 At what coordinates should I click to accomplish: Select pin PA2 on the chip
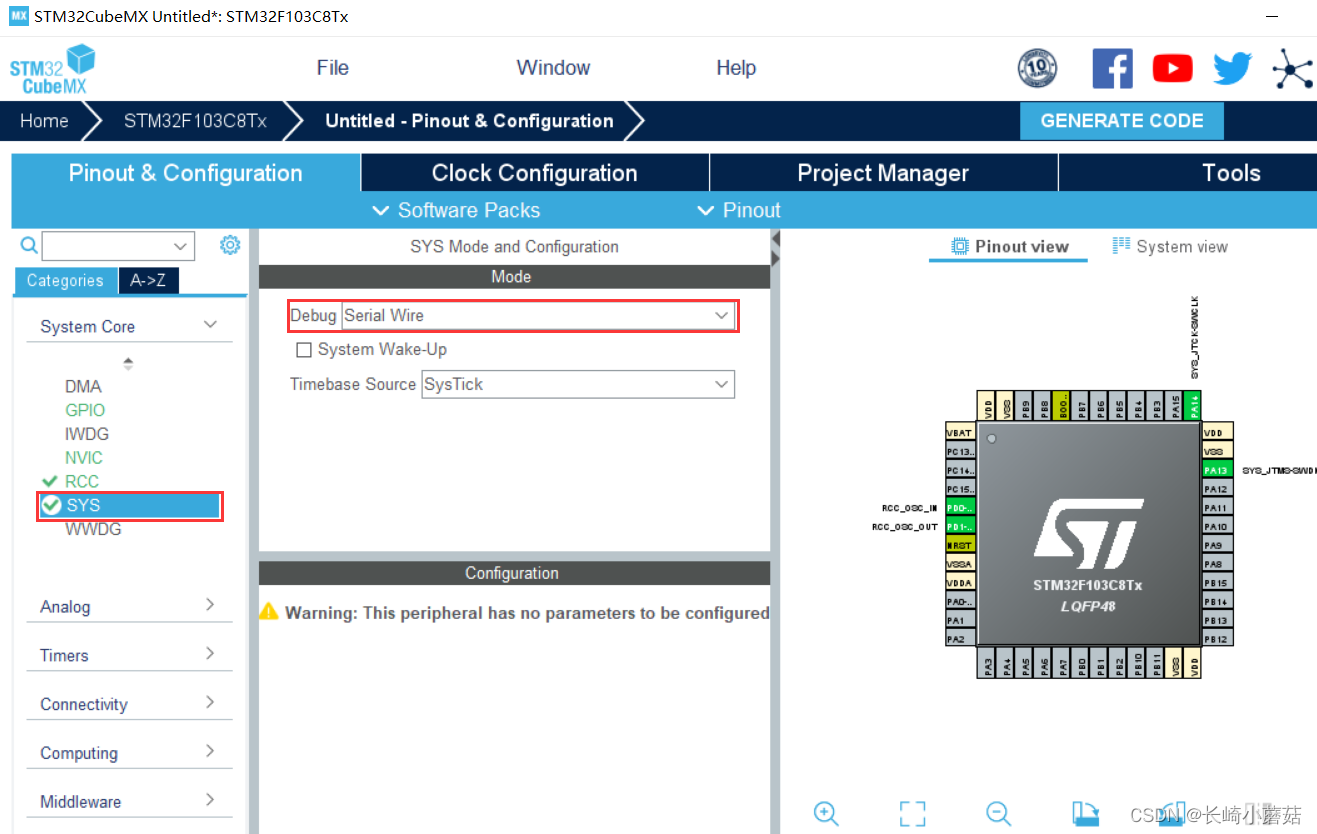point(960,638)
